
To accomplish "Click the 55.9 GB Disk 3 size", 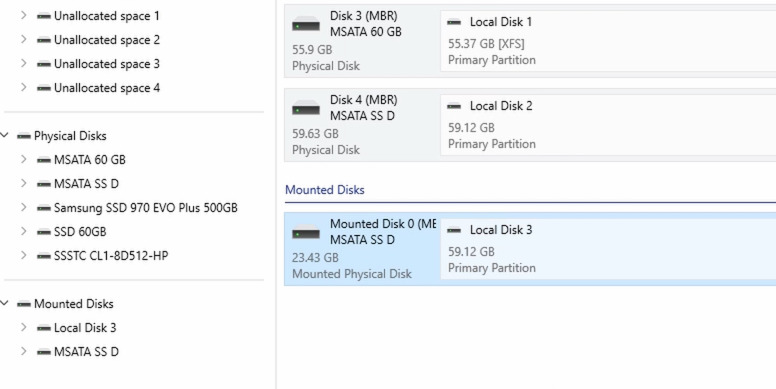I will (312, 49).
